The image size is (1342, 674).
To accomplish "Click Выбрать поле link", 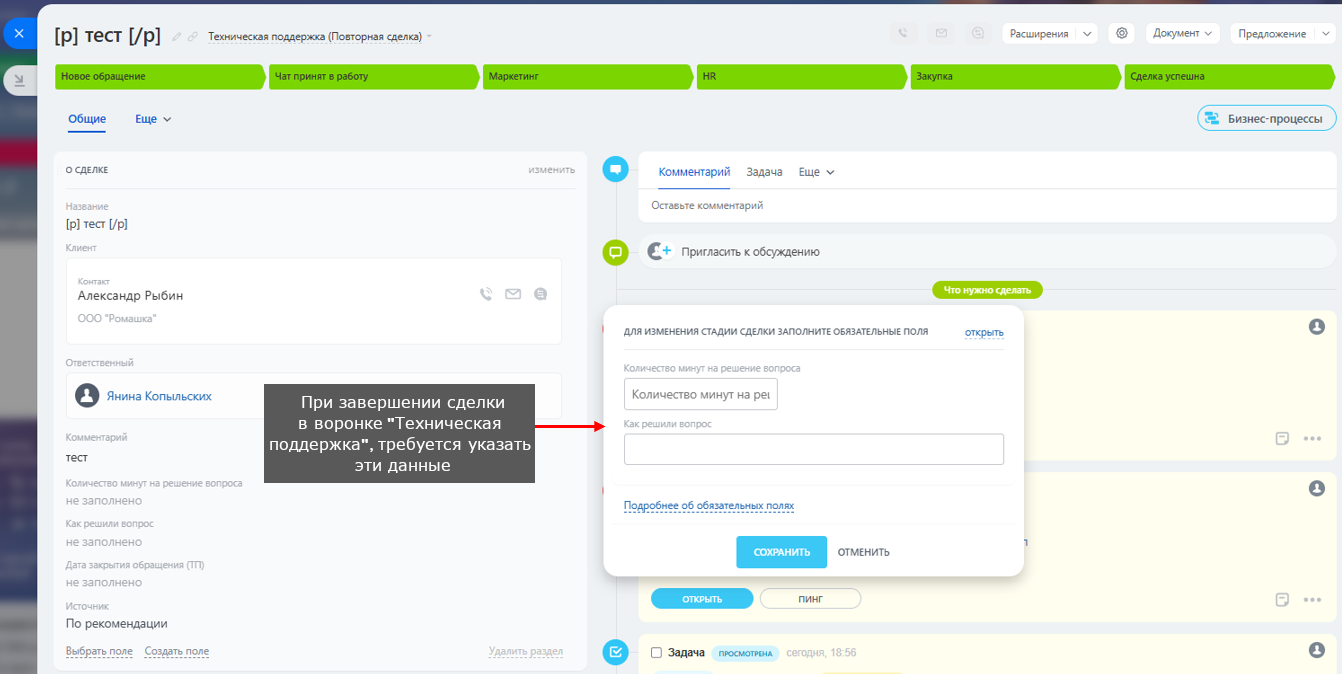I will click(99, 651).
